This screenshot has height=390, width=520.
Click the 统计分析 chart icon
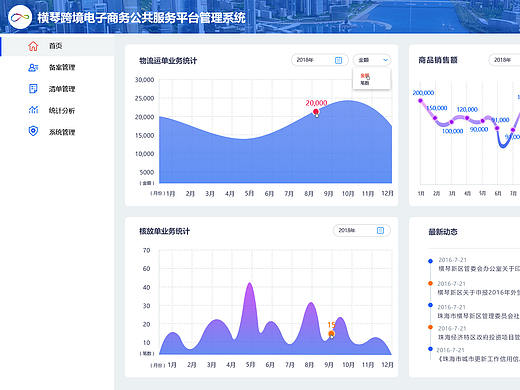(33, 110)
